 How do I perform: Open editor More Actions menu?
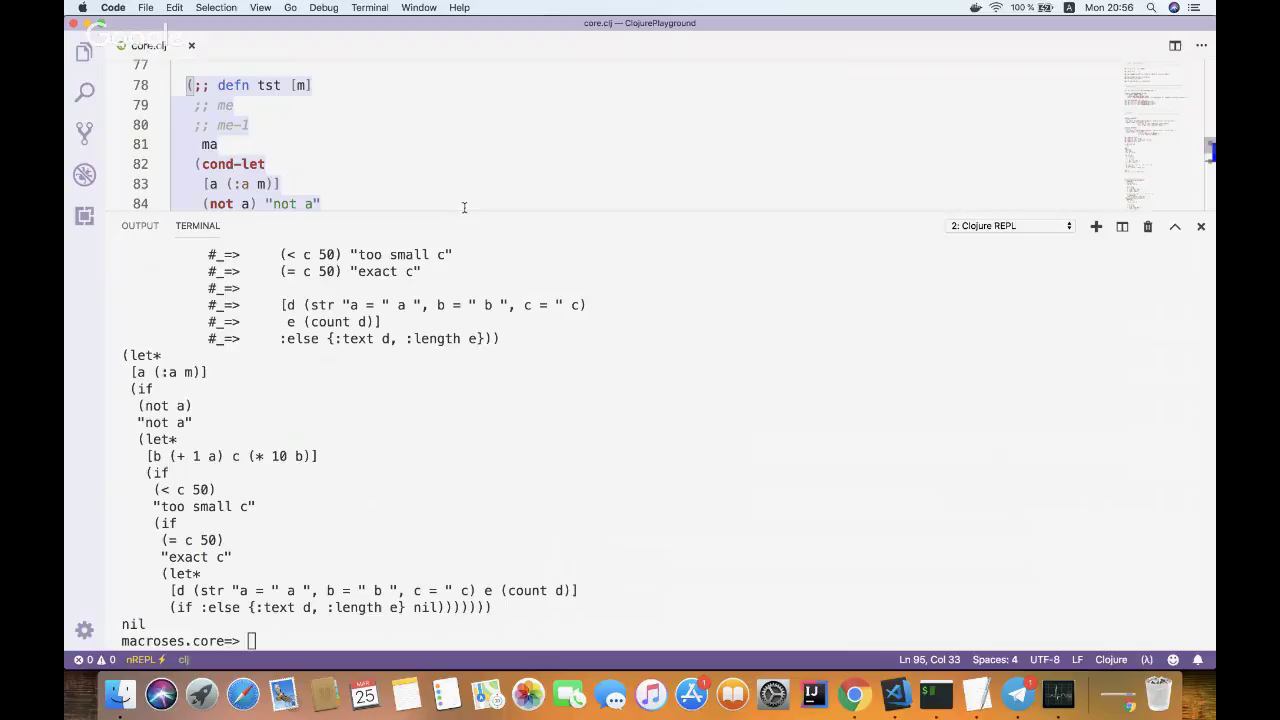point(1201,45)
